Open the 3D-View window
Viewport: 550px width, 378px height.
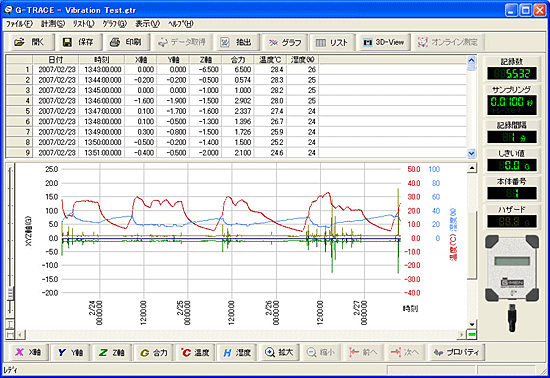coord(384,42)
